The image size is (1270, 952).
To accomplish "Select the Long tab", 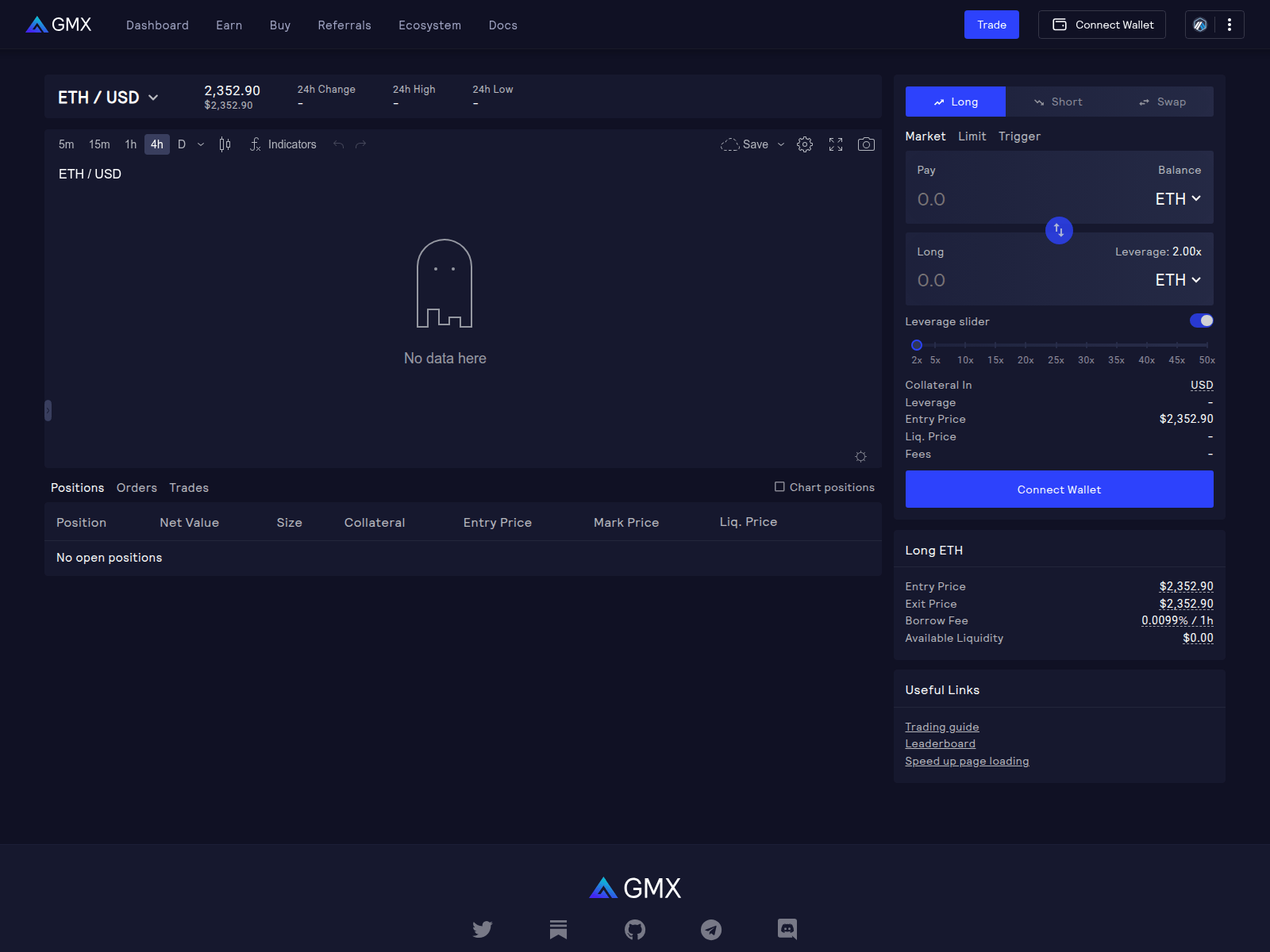I will pos(956,102).
